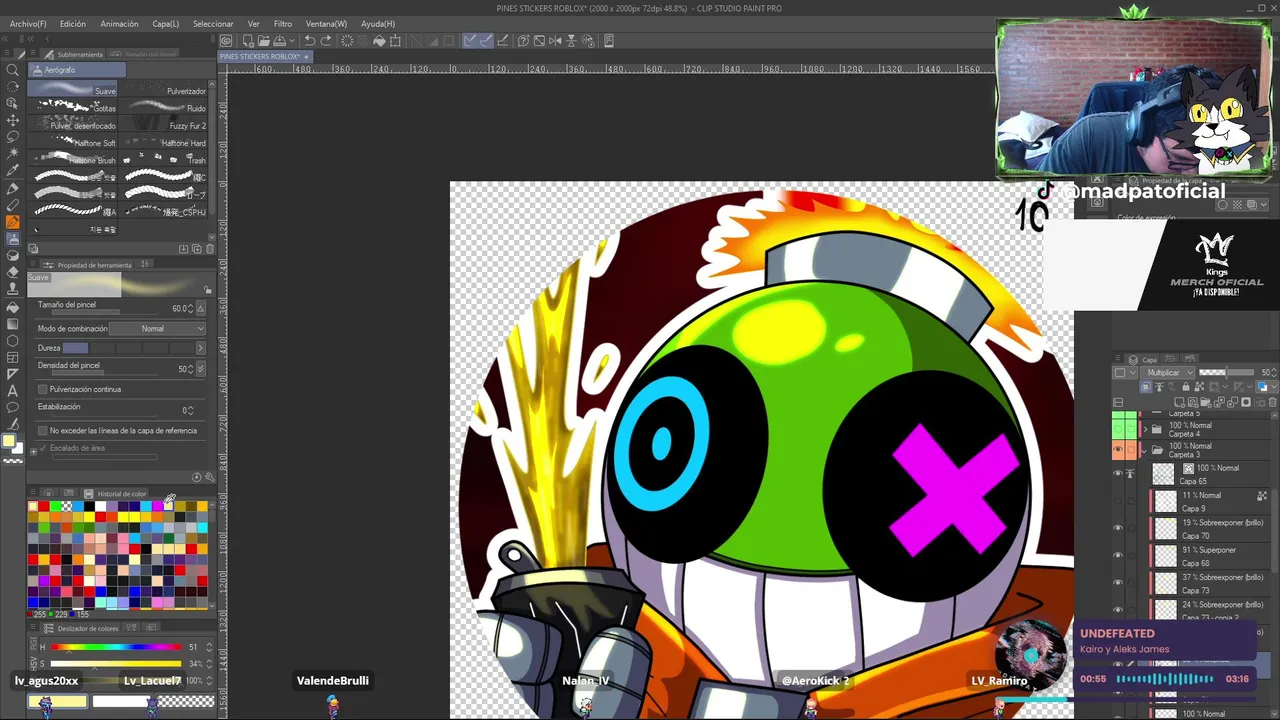Open Multiplicar layer blend mode dropdown
Screen dimensions: 1280x720
pyautogui.click(x=1169, y=372)
